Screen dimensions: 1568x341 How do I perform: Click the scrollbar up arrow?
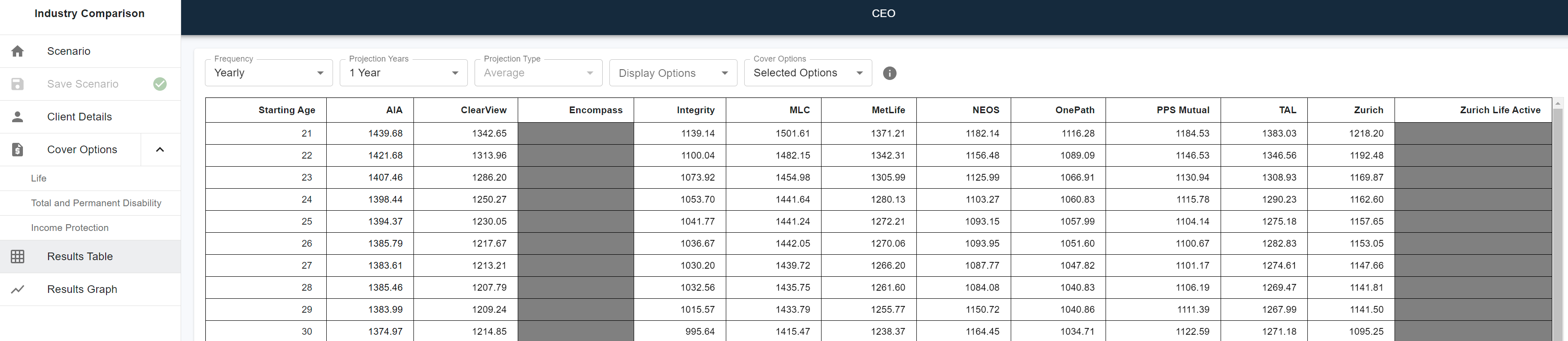coord(1558,103)
